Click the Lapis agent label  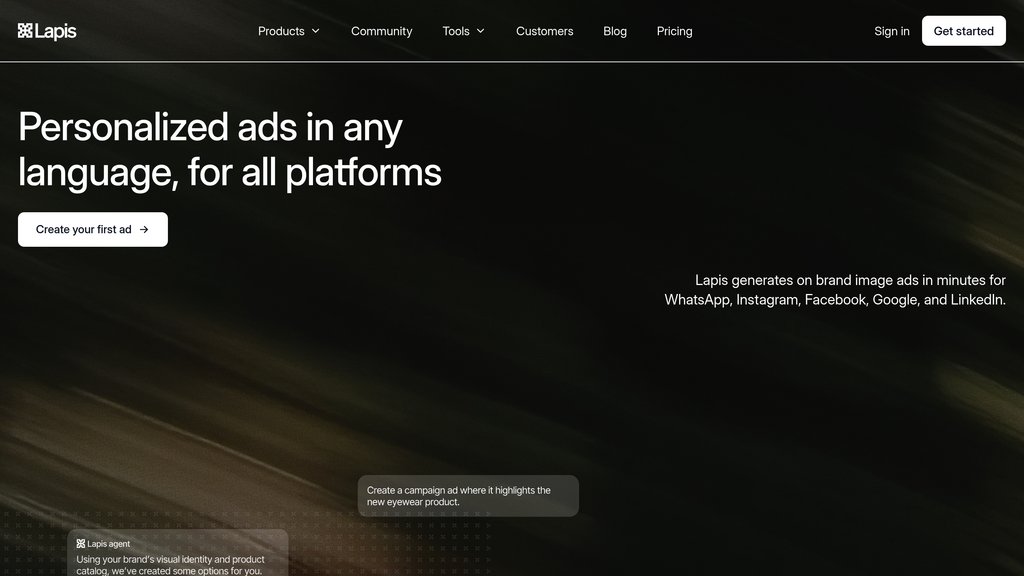point(109,544)
